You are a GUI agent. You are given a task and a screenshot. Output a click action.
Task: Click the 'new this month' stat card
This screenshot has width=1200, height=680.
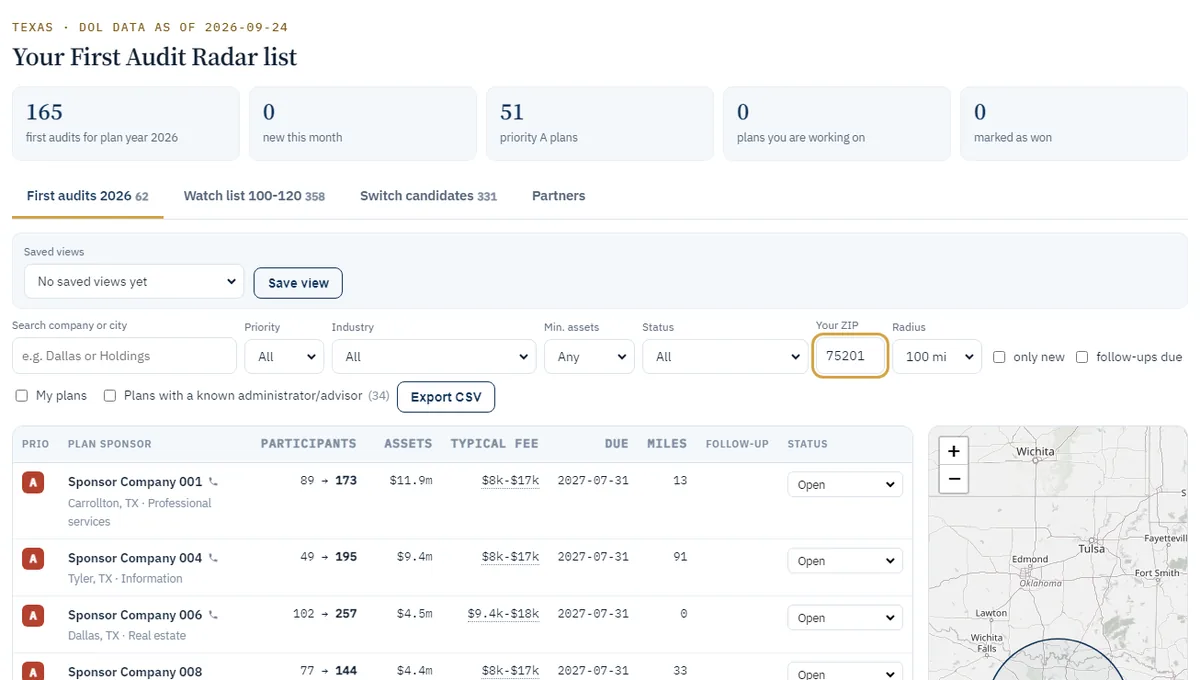(x=363, y=123)
